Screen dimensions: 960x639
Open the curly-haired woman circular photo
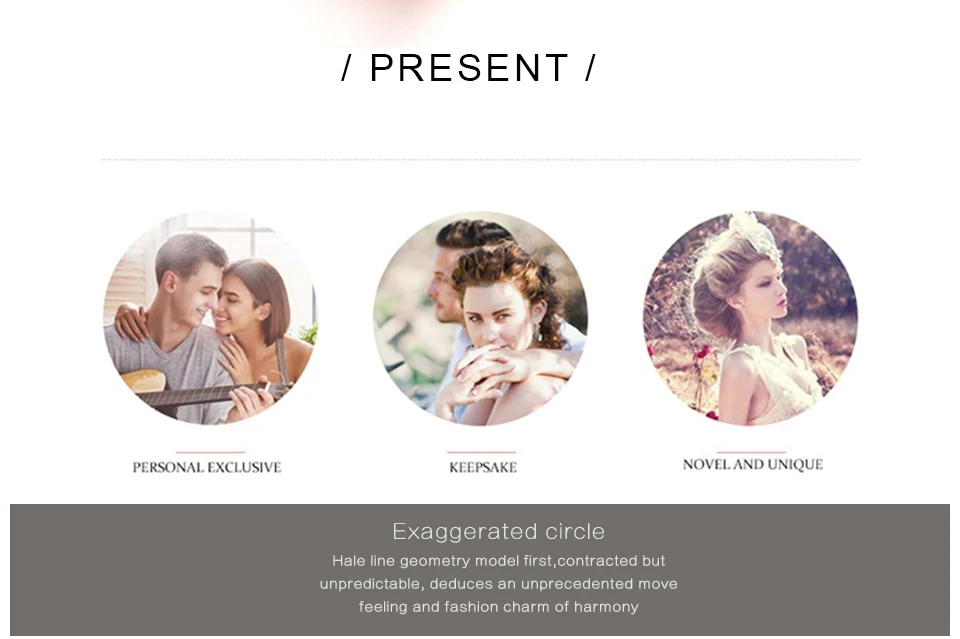(481, 318)
